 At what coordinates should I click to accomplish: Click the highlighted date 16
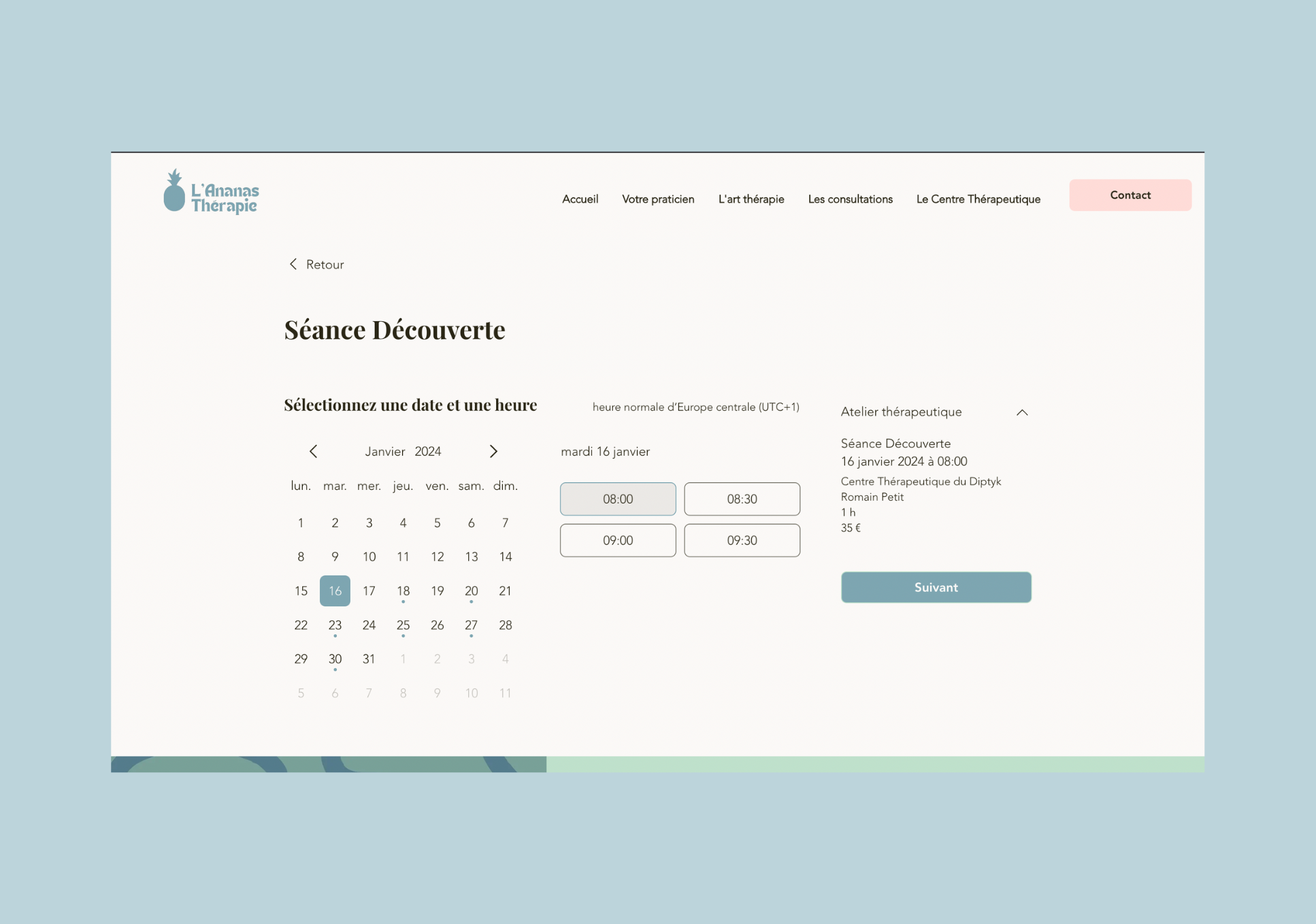[x=335, y=591]
